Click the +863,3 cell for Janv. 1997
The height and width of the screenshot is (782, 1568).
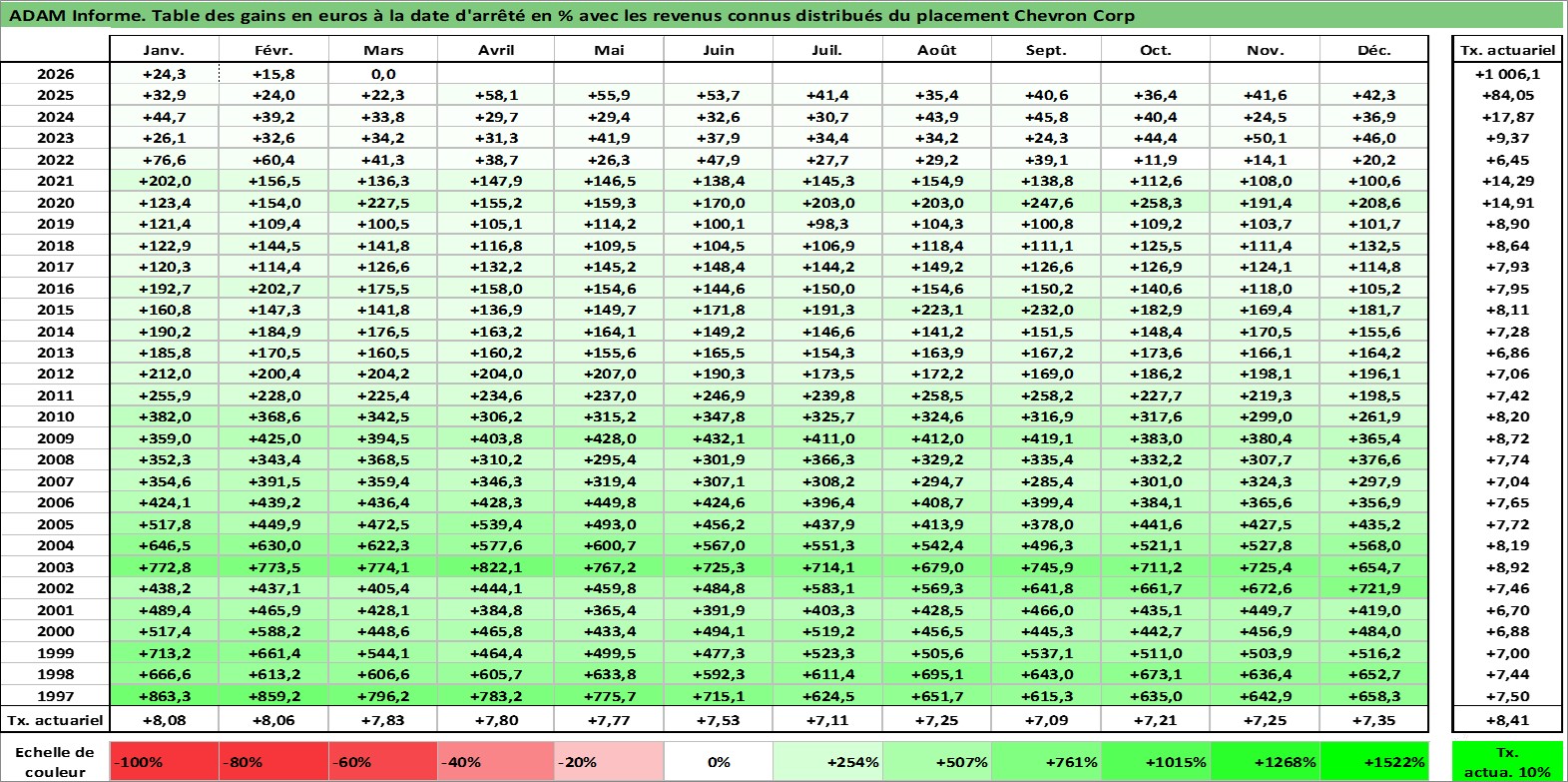164,696
